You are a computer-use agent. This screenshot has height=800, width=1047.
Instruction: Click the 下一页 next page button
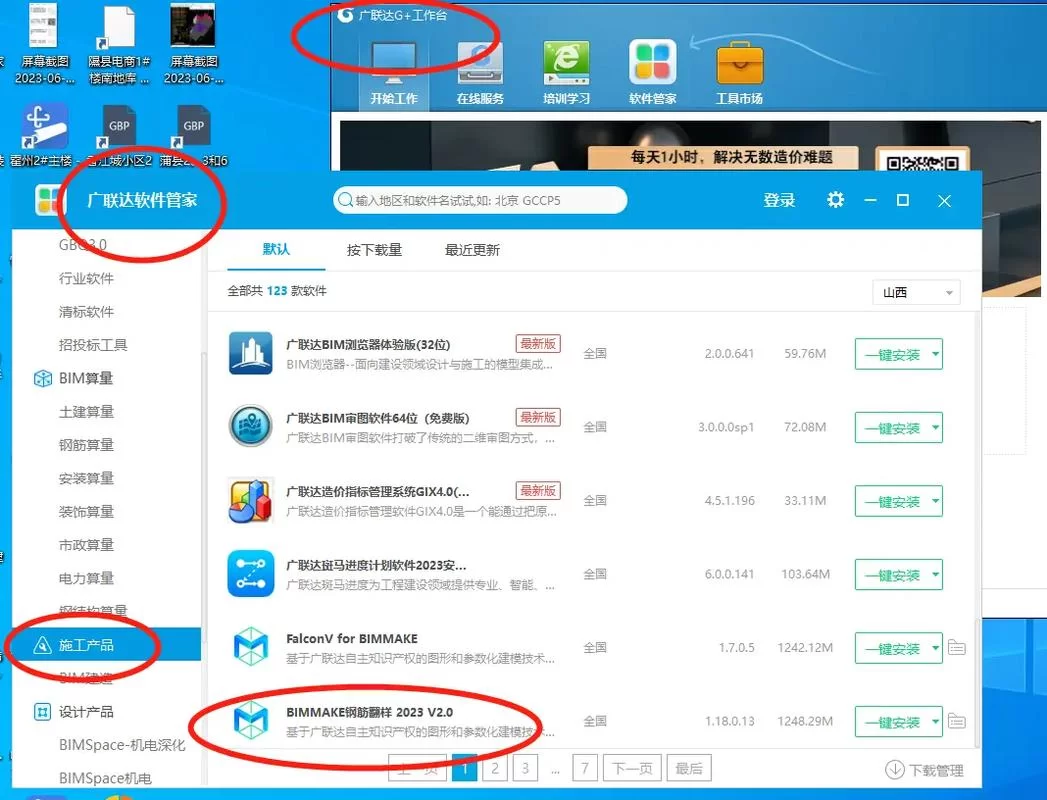point(632,768)
